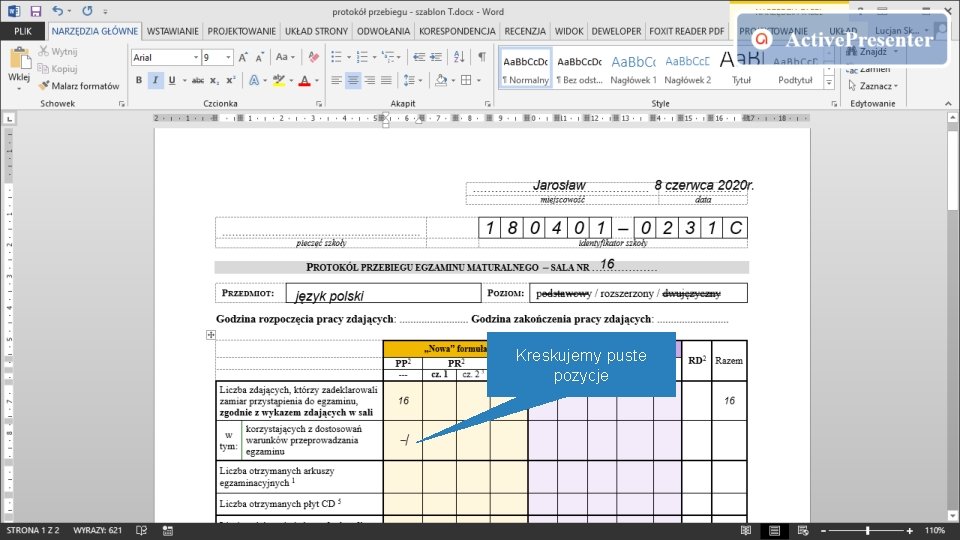Expand the styles gallery list

829,83
